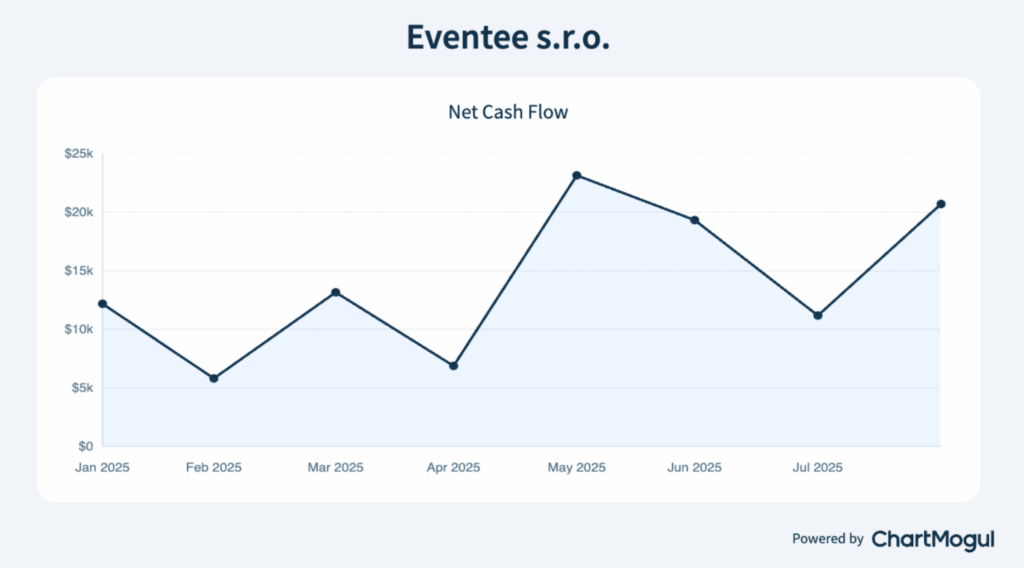Image resolution: width=1024 pixels, height=568 pixels.
Task: Click the Net Cash Flow chart title
Action: click(x=508, y=112)
